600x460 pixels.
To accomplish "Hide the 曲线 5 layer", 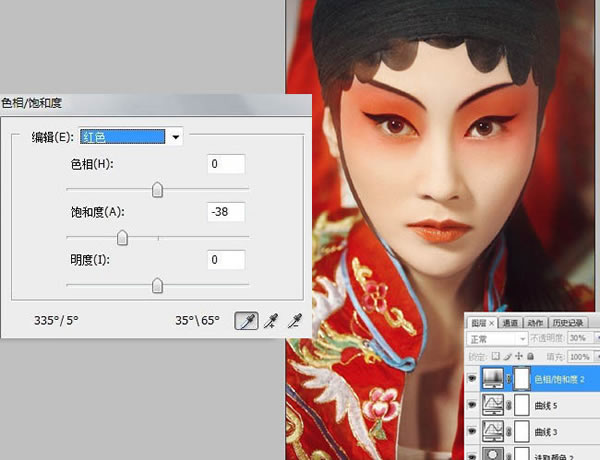I will [x=472, y=405].
